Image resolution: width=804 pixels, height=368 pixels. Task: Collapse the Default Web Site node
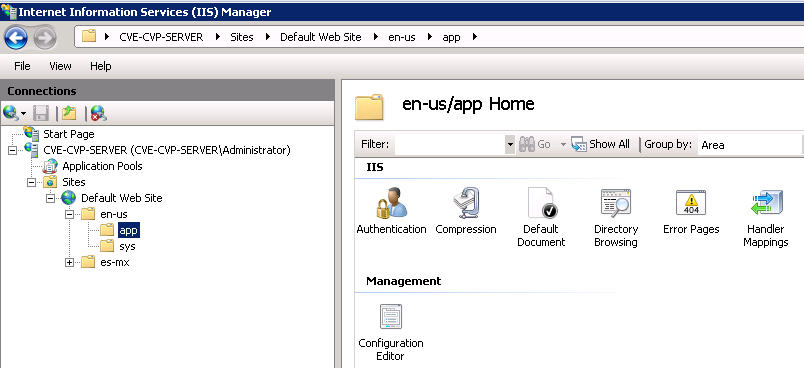(50, 198)
